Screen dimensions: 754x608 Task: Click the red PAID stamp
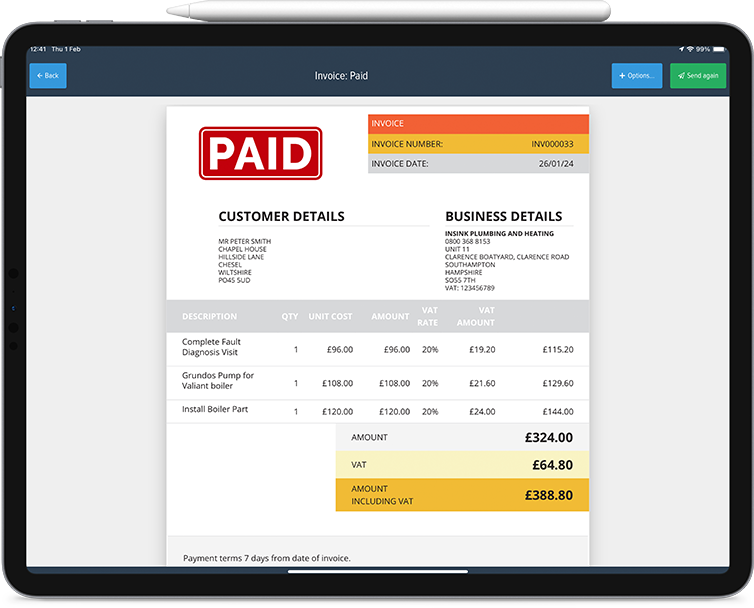click(260, 153)
